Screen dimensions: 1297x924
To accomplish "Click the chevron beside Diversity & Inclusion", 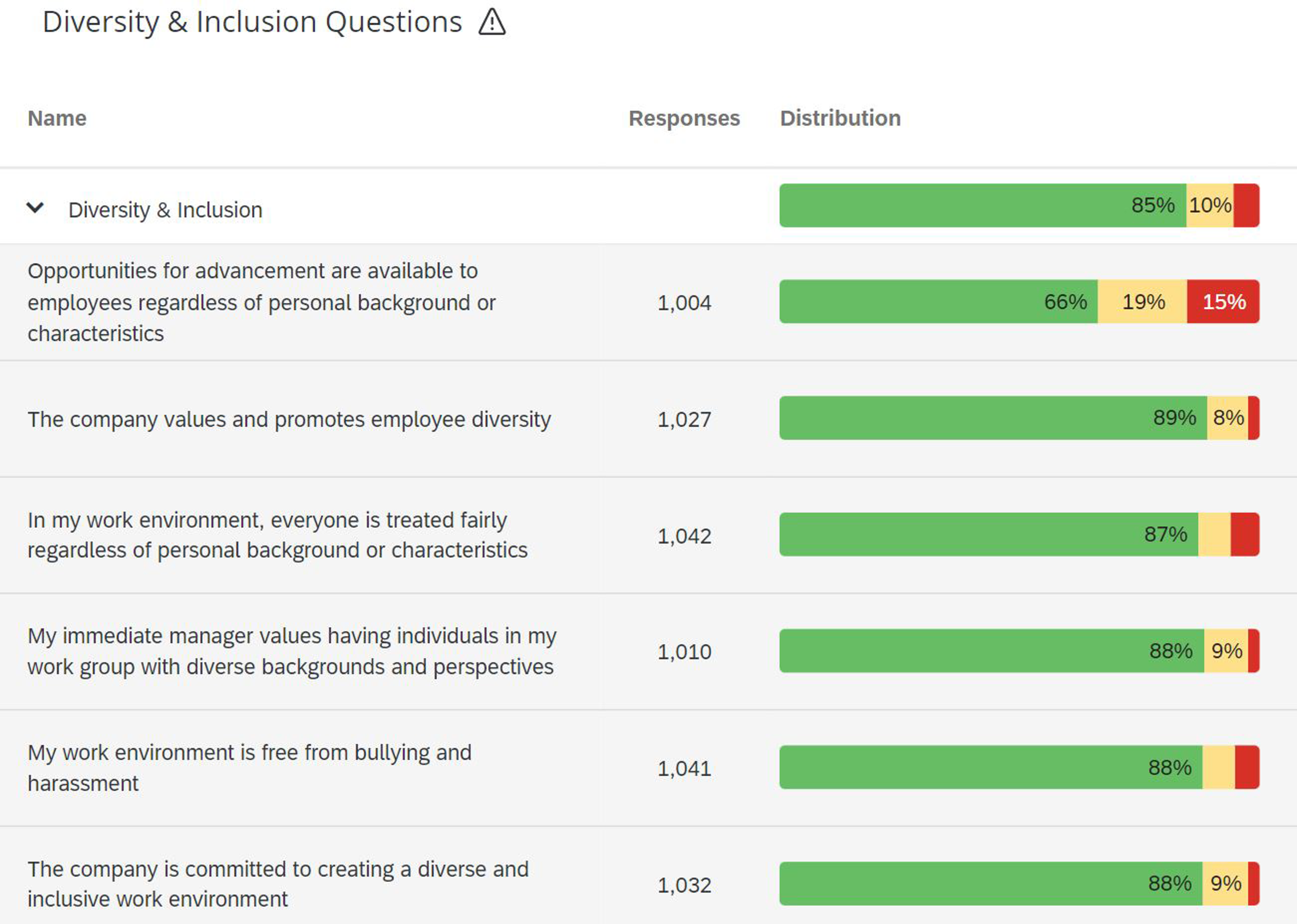I will click(35, 208).
